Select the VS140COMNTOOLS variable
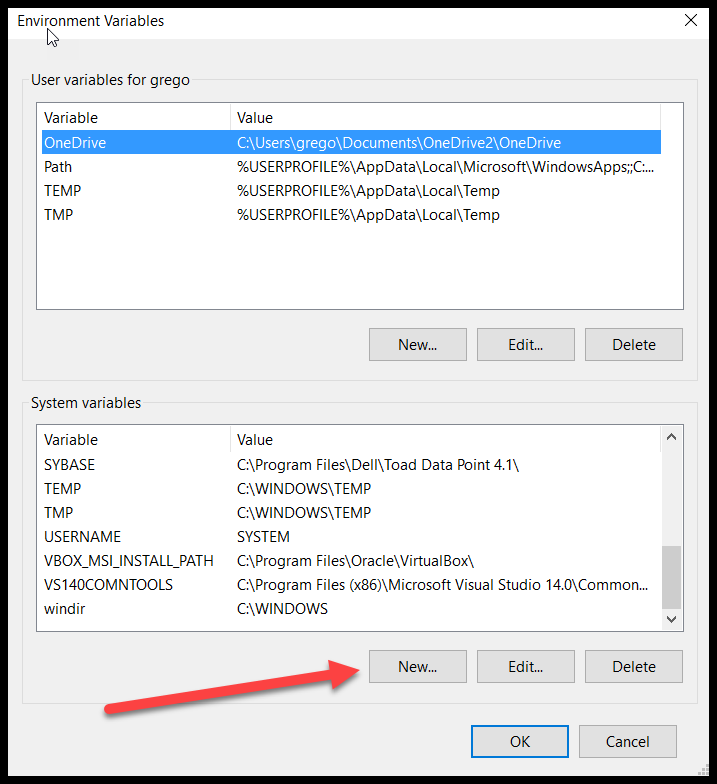Image resolution: width=717 pixels, height=784 pixels. pos(351,584)
